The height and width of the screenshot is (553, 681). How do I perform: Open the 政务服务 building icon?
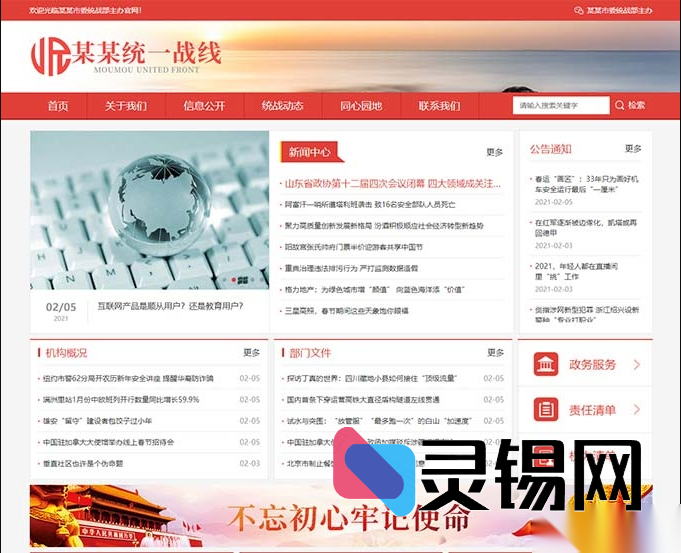545,365
